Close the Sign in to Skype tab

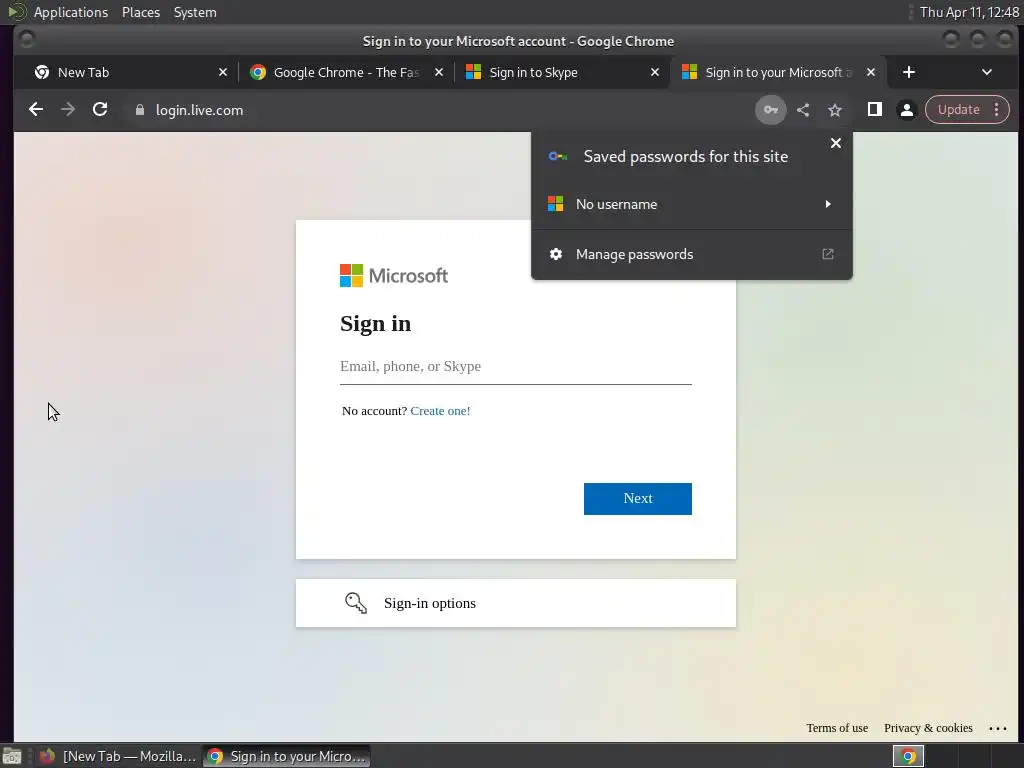point(655,72)
